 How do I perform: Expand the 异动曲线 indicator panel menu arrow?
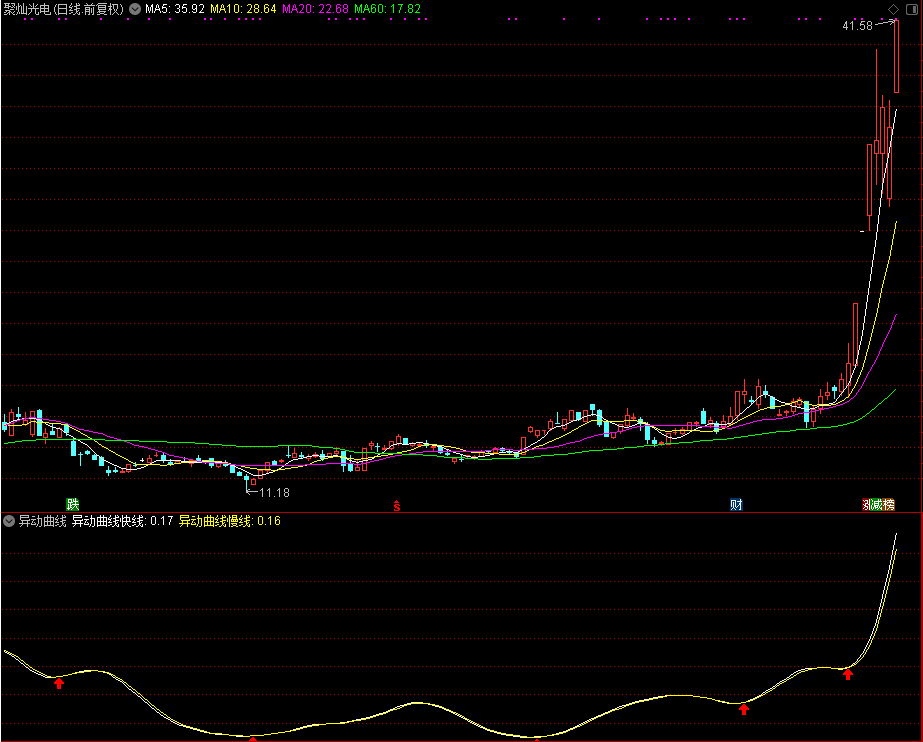tap(9, 521)
